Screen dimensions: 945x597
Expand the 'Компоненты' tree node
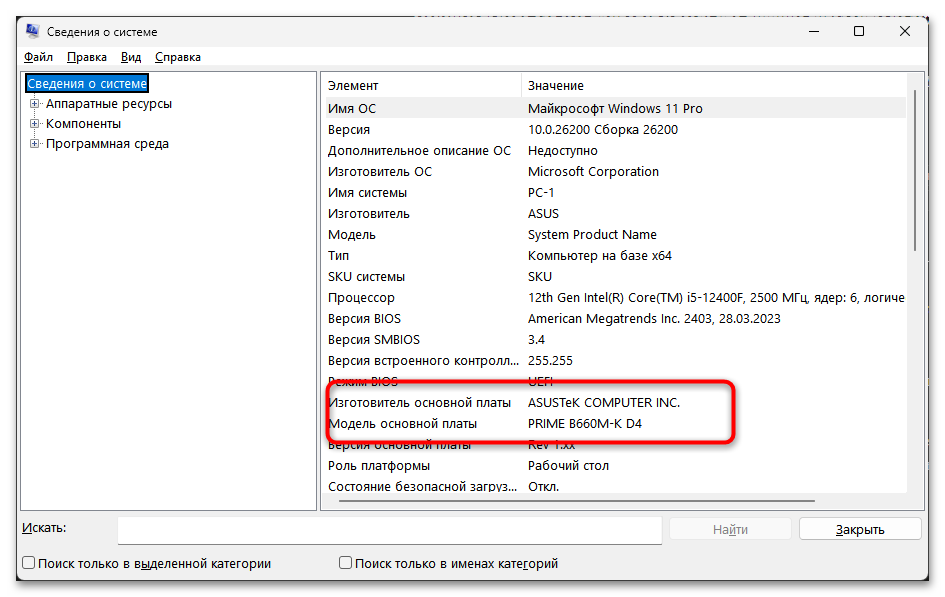click(34, 123)
